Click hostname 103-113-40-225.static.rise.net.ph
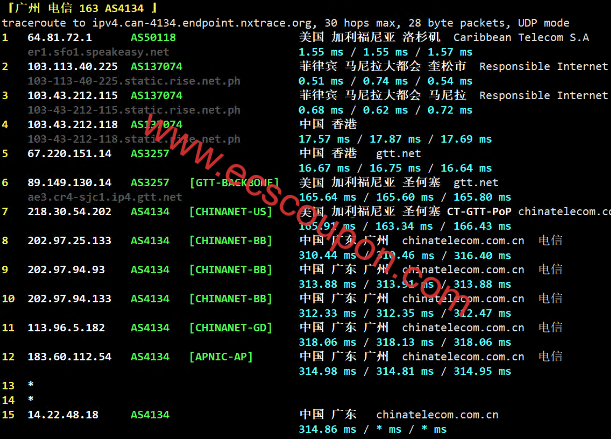The width and height of the screenshot is (611, 439). tap(134, 81)
